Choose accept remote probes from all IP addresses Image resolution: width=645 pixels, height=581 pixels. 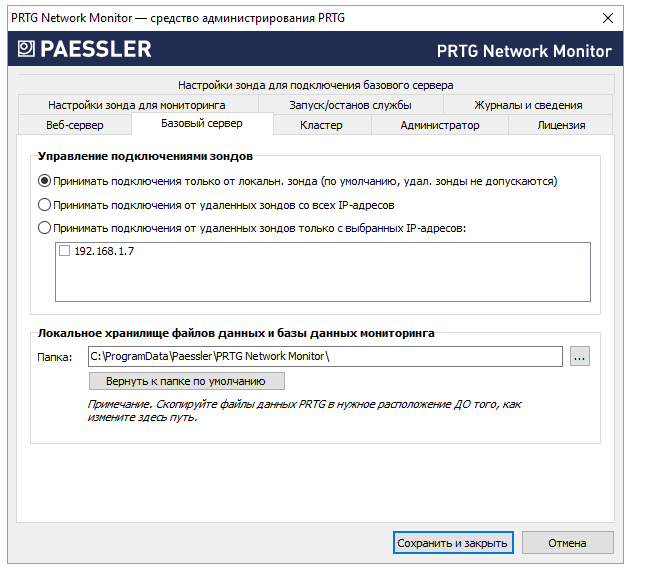pyautogui.click(x=44, y=205)
